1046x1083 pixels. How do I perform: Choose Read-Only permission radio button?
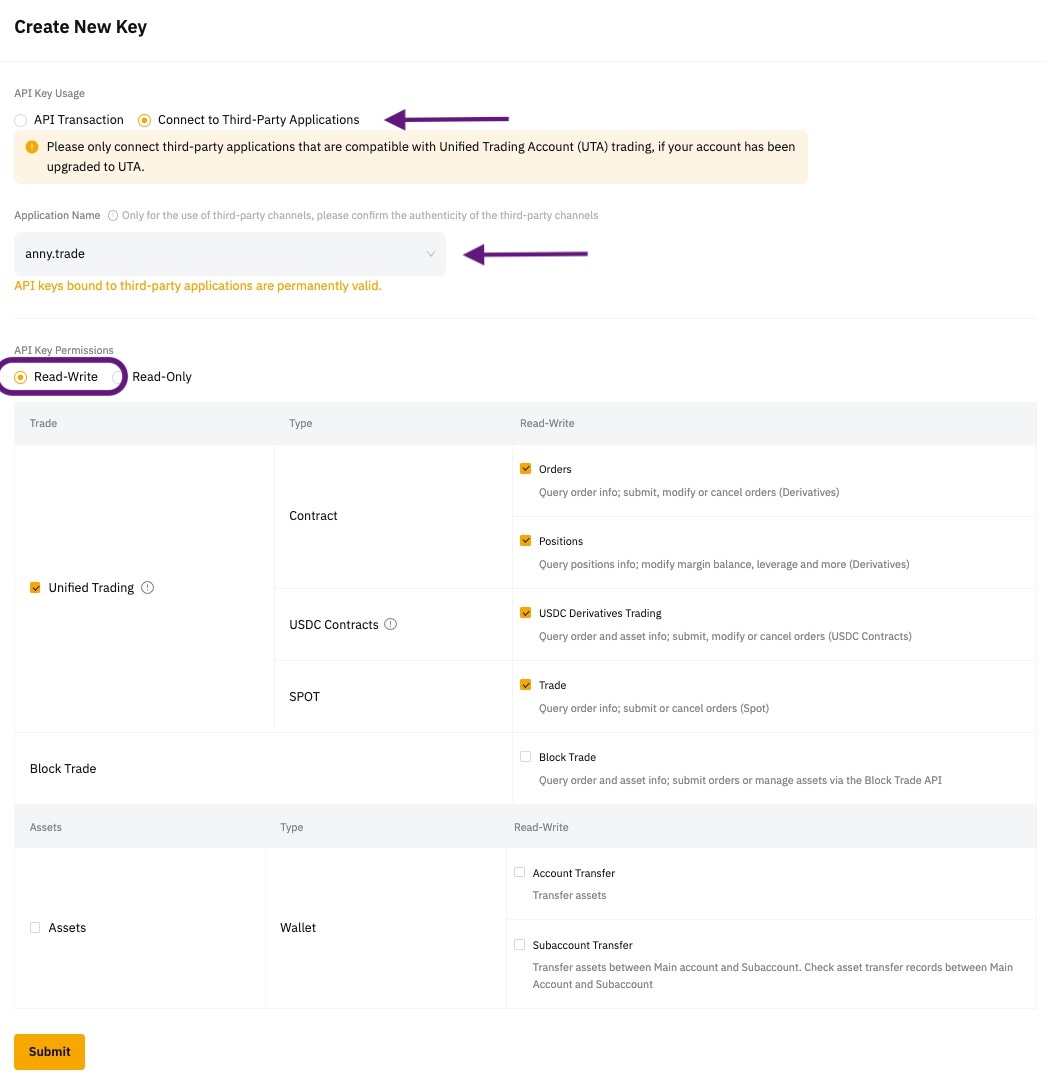(161, 377)
